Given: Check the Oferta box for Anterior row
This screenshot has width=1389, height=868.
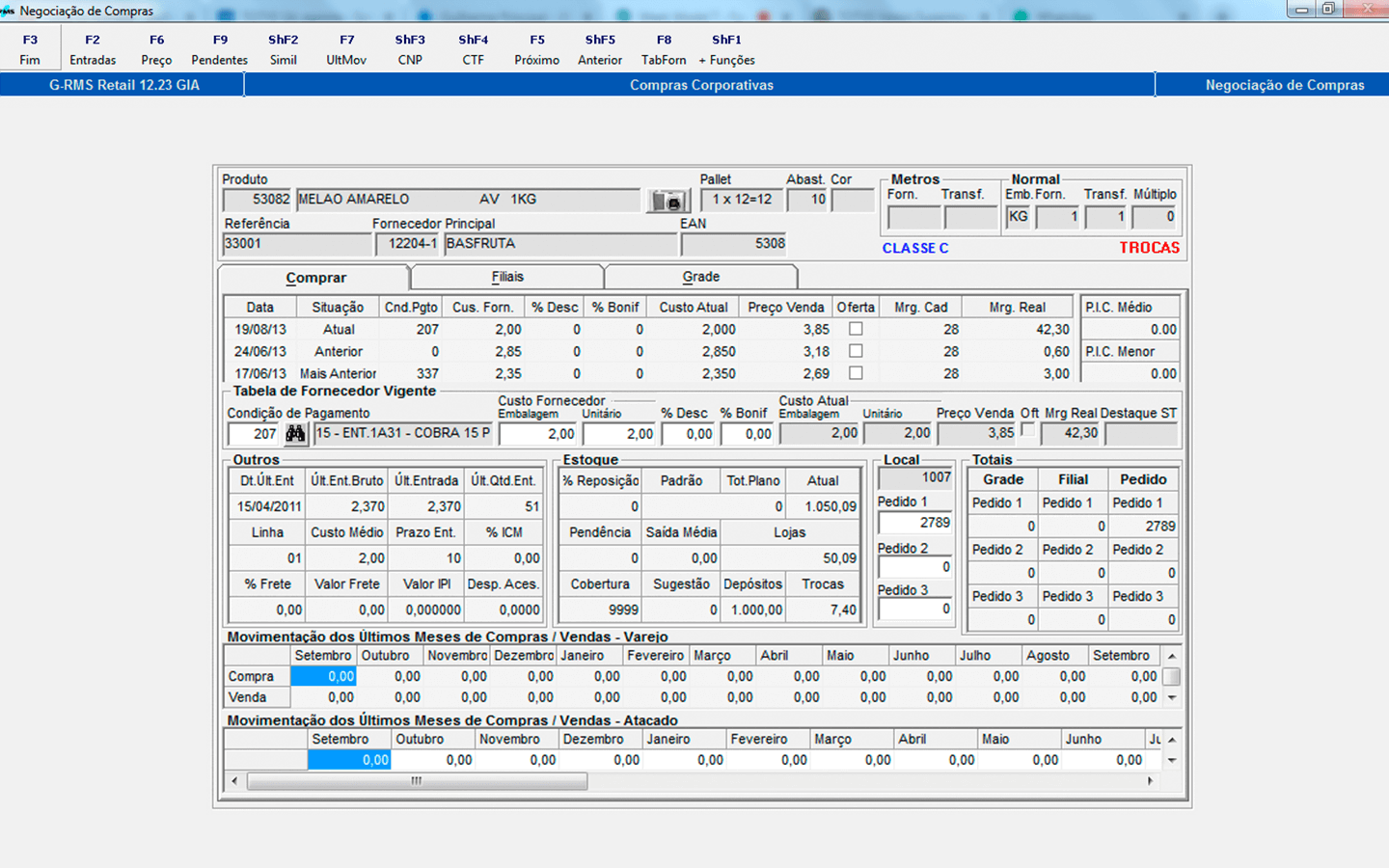Looking at the screenshot, I should (856, 351).
